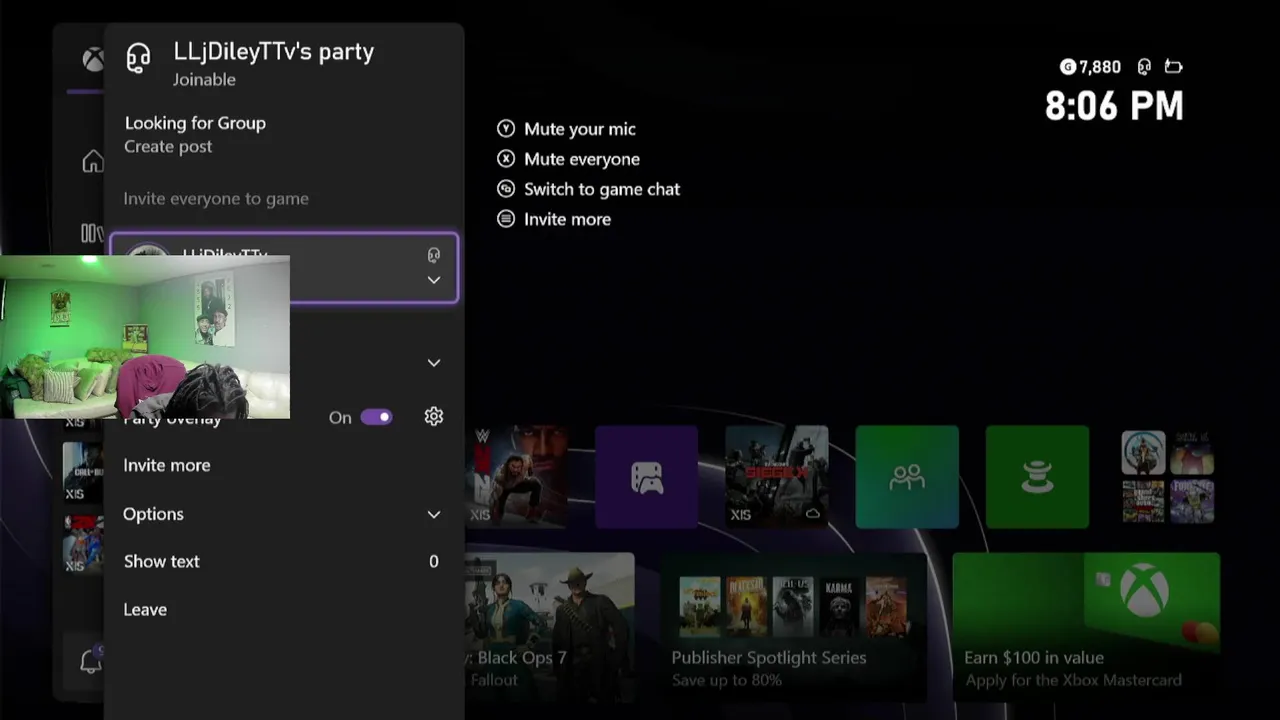Turn off the Party overlay toggle

(x=377, y=417)
